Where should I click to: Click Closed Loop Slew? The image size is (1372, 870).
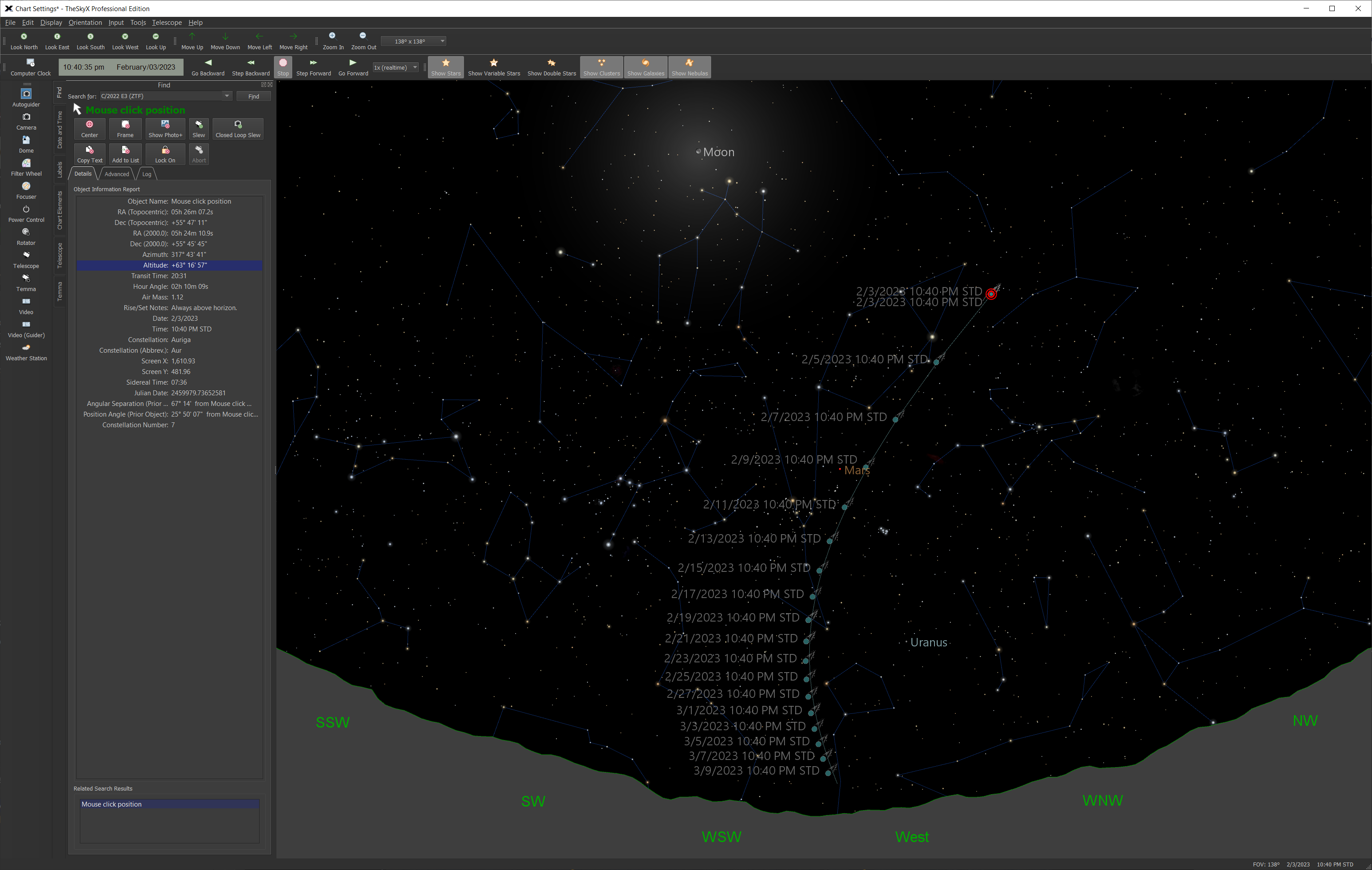[x=238, y=129]
